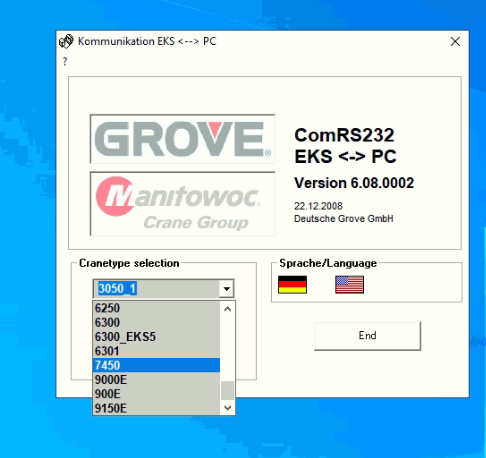The image size is (486, 458).
Task: Select 6250 from the crane list
Action: [156, 308]
